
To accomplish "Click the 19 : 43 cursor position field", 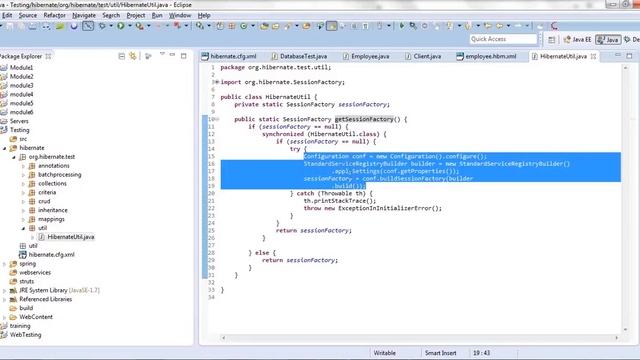I will coord(481,353).
